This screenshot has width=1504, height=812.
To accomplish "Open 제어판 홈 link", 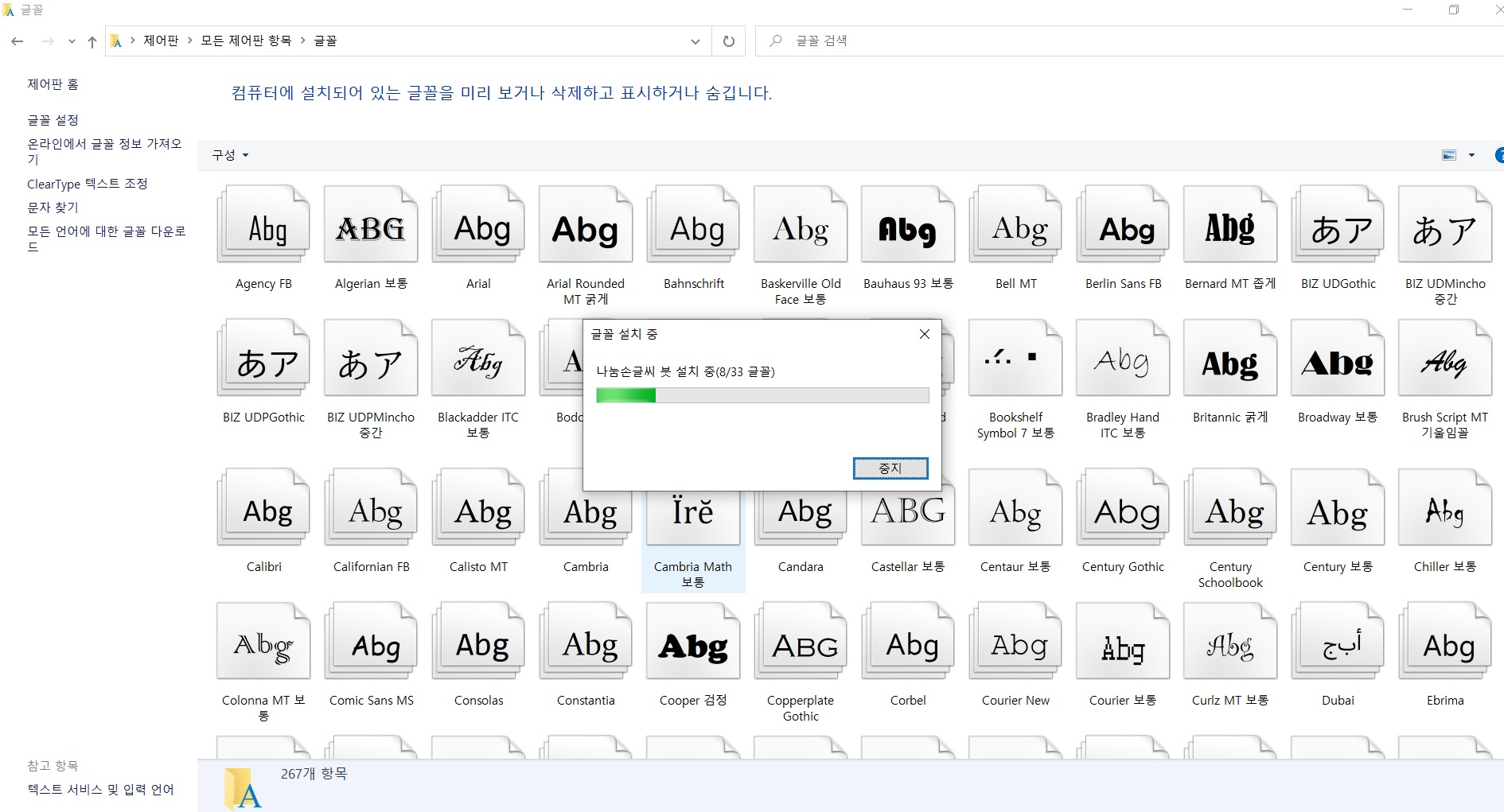I will pos(53,84).
